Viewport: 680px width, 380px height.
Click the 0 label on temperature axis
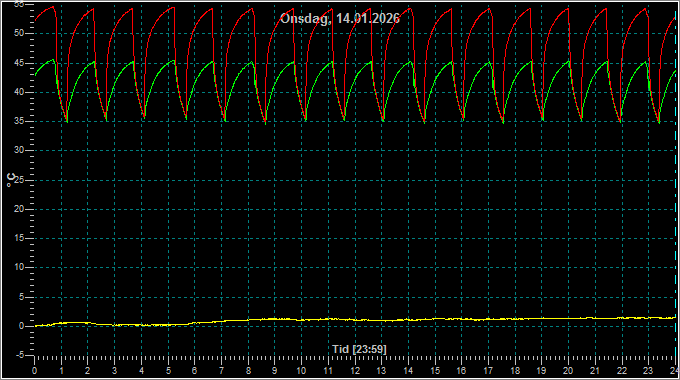click(x=21, y=326)
